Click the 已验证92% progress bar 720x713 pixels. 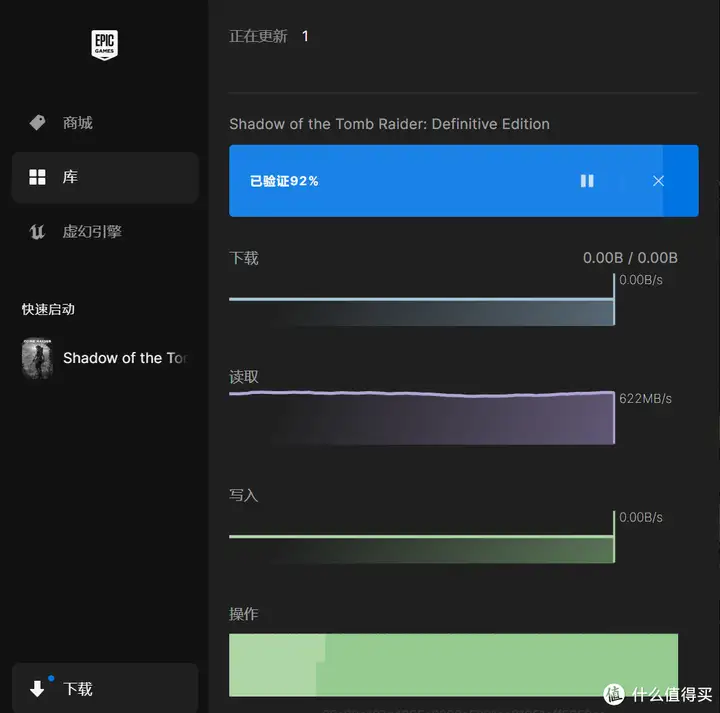click(x=464, y=181)
